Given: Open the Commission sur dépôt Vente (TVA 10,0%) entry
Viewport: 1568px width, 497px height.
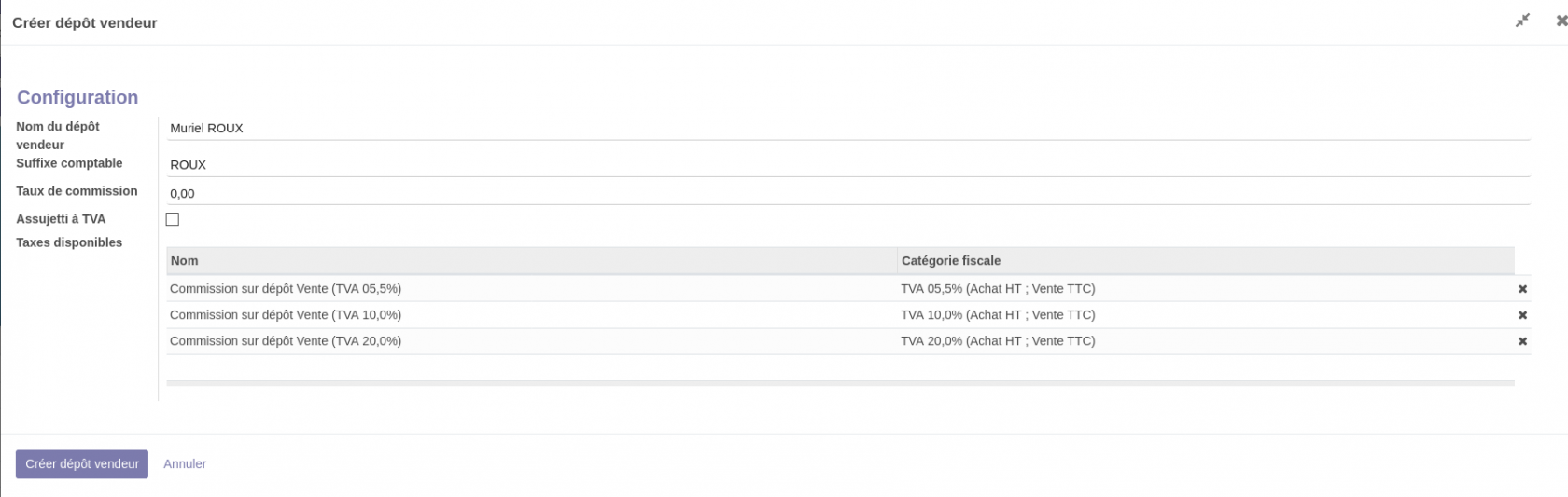Looking at the screenshot, I should click(286, 315).
